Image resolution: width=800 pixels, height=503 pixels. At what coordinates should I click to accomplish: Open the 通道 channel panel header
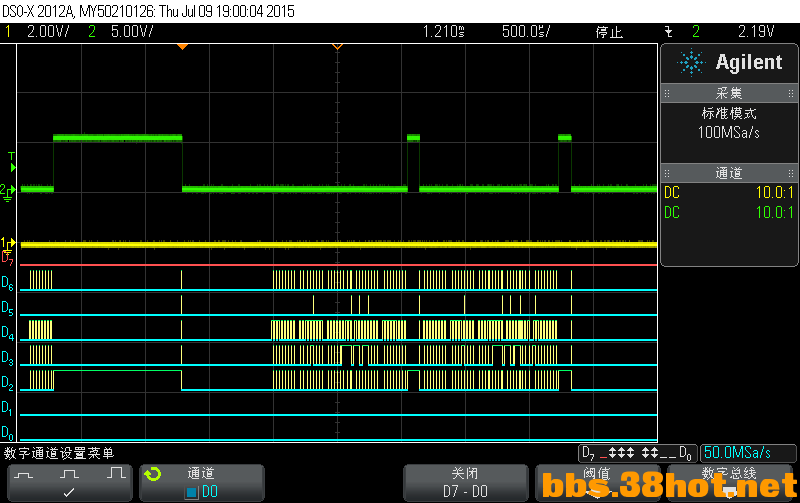[730, 173]
